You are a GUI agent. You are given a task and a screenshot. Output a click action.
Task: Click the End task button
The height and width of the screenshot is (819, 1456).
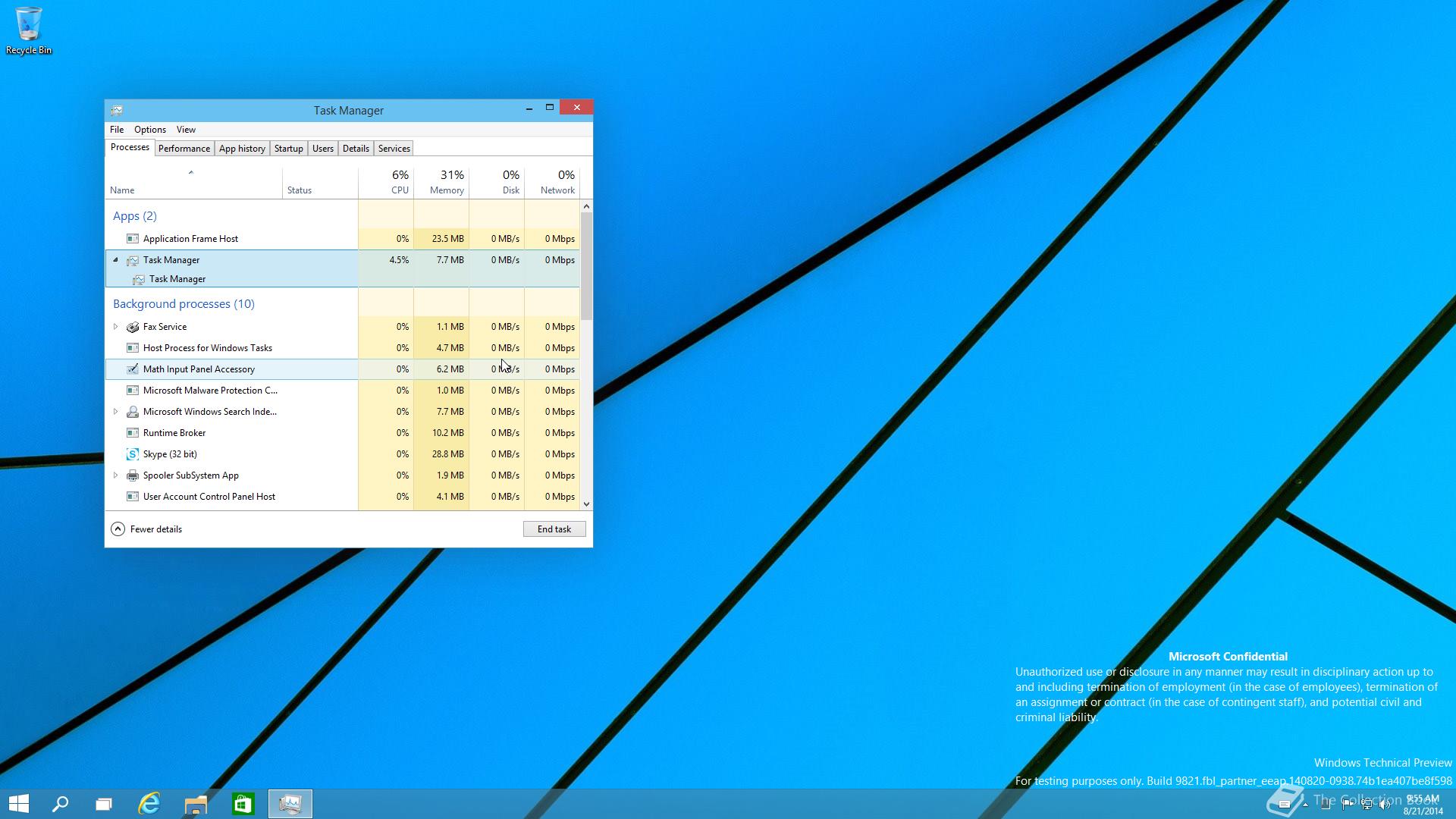[x=554, y=529]
